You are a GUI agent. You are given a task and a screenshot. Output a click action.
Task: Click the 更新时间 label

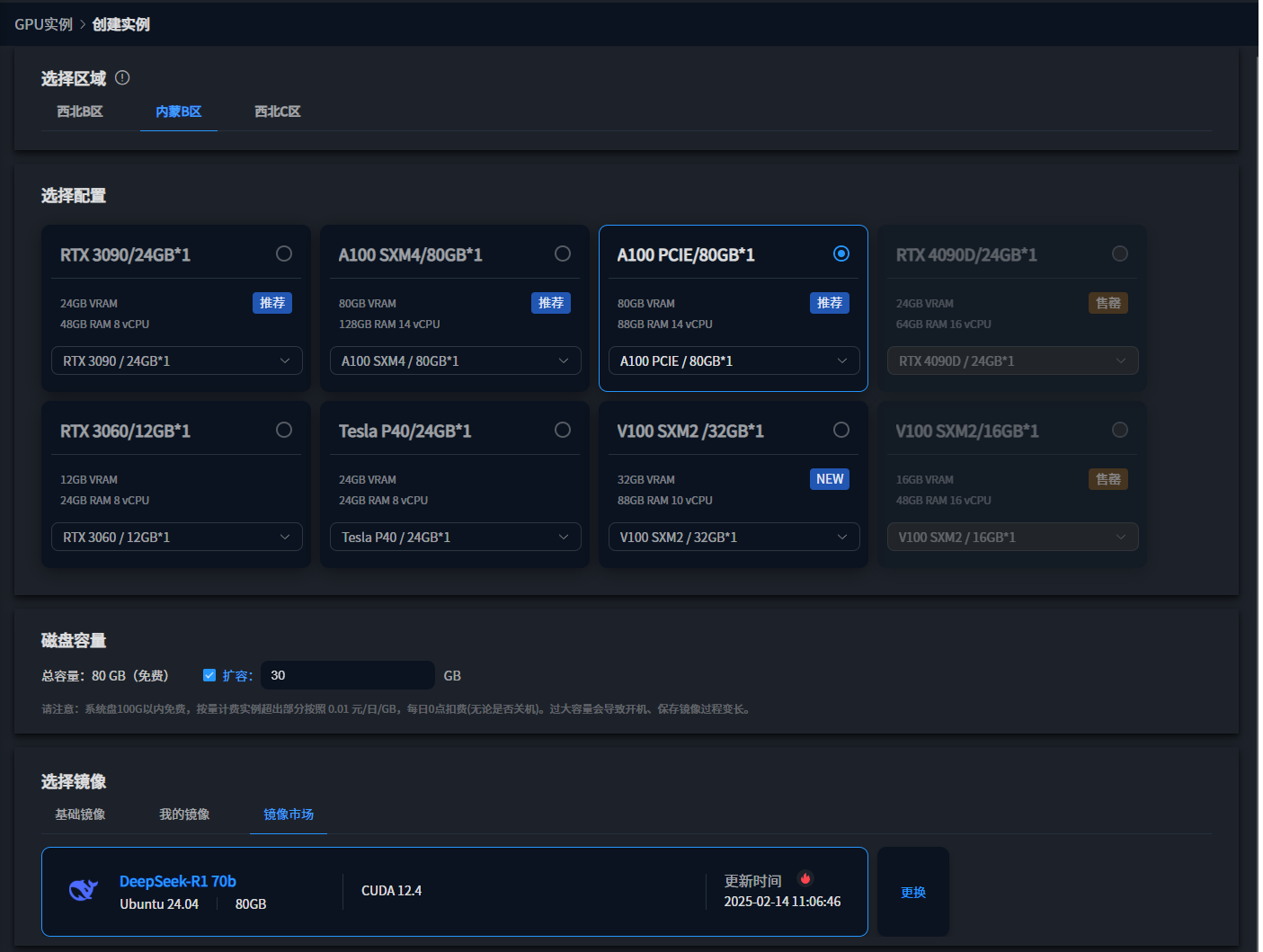click(x=753, y=881)
